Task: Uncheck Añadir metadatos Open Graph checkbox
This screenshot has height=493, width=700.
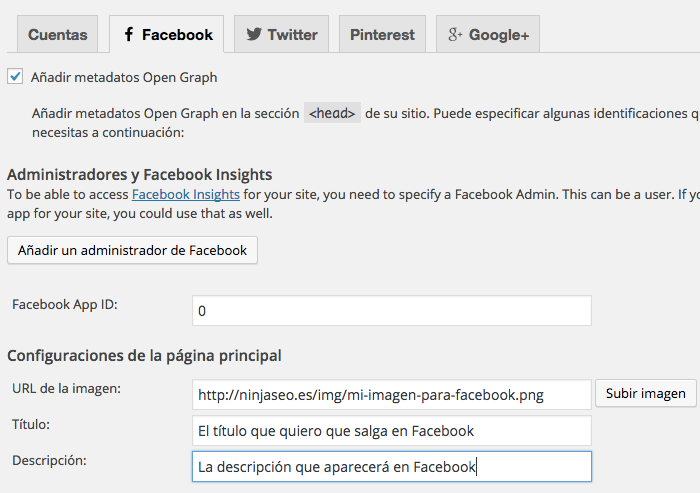Action: pyautogui.click(x=15, y=76)
